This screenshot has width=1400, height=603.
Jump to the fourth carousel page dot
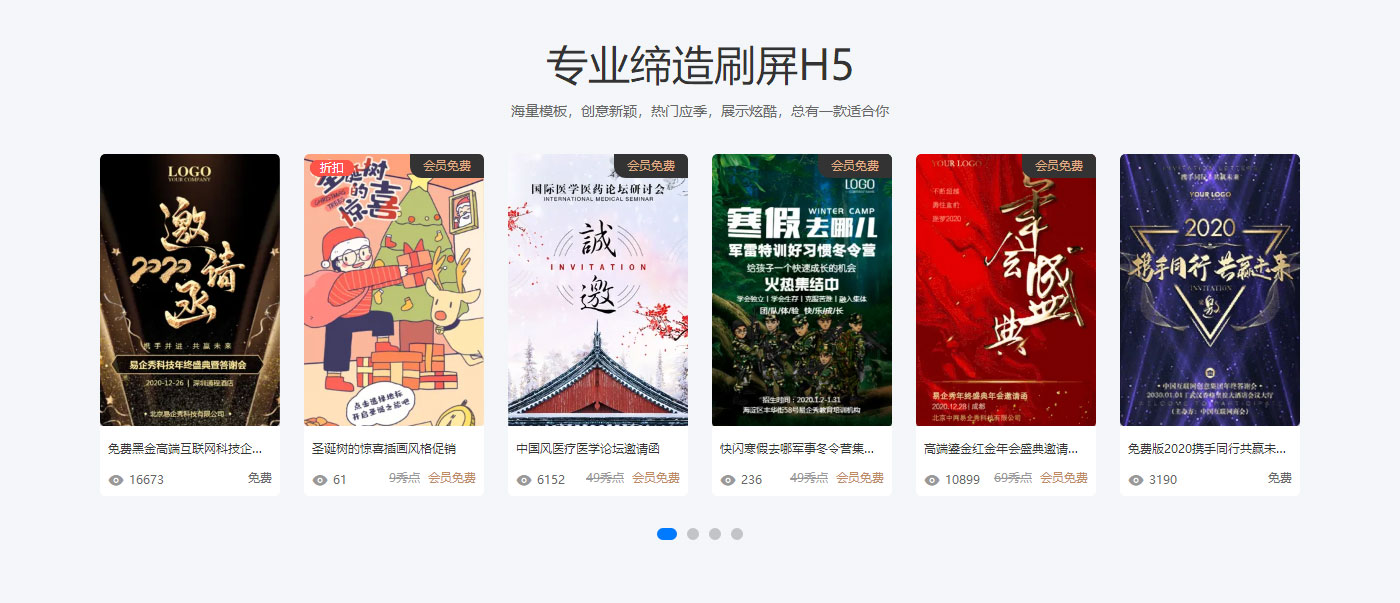click(737, 534)
